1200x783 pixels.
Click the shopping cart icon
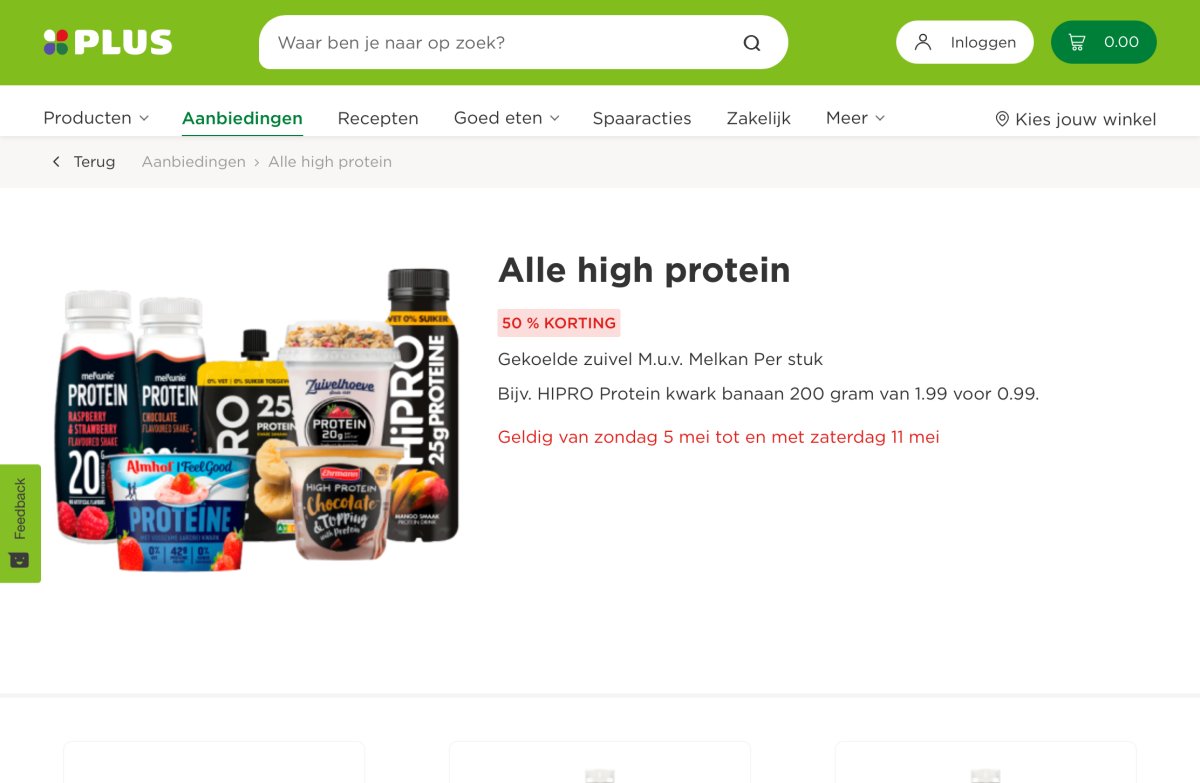pyautogui.click(x=1077, y=42)
